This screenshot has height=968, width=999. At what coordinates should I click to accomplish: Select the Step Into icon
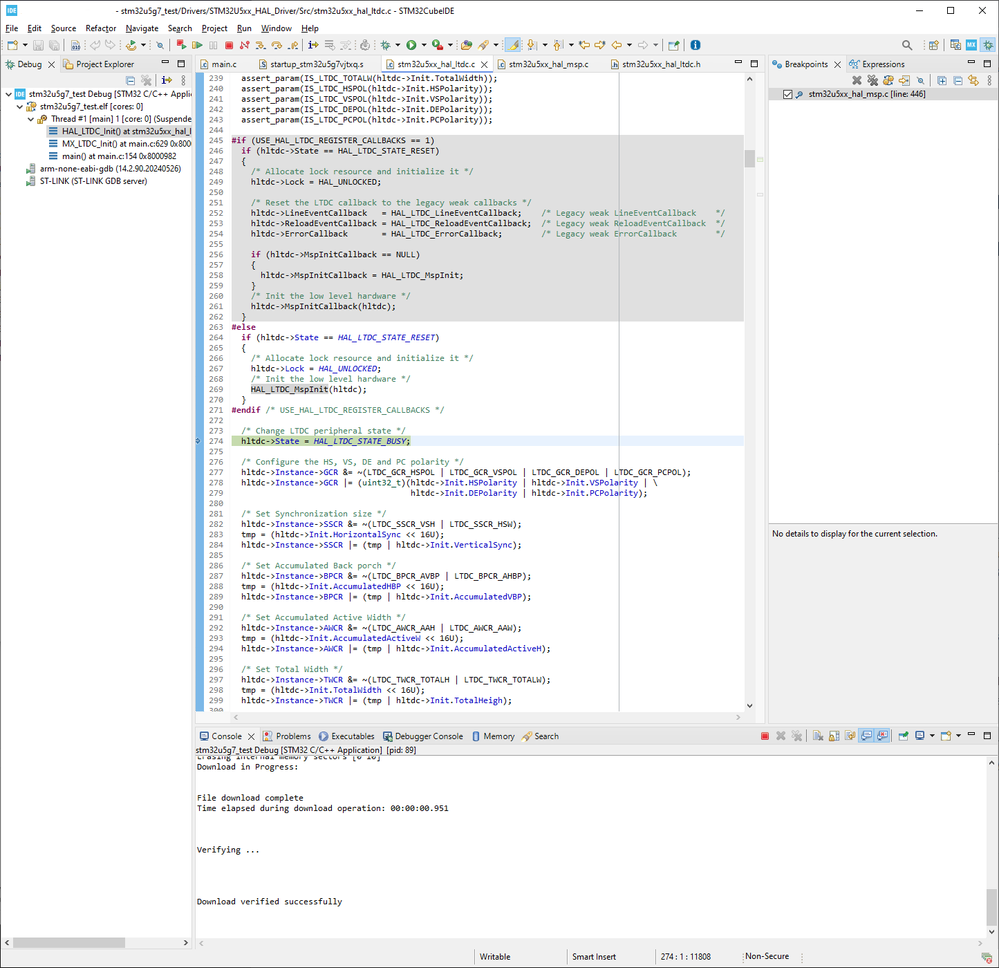click(260, 44)
